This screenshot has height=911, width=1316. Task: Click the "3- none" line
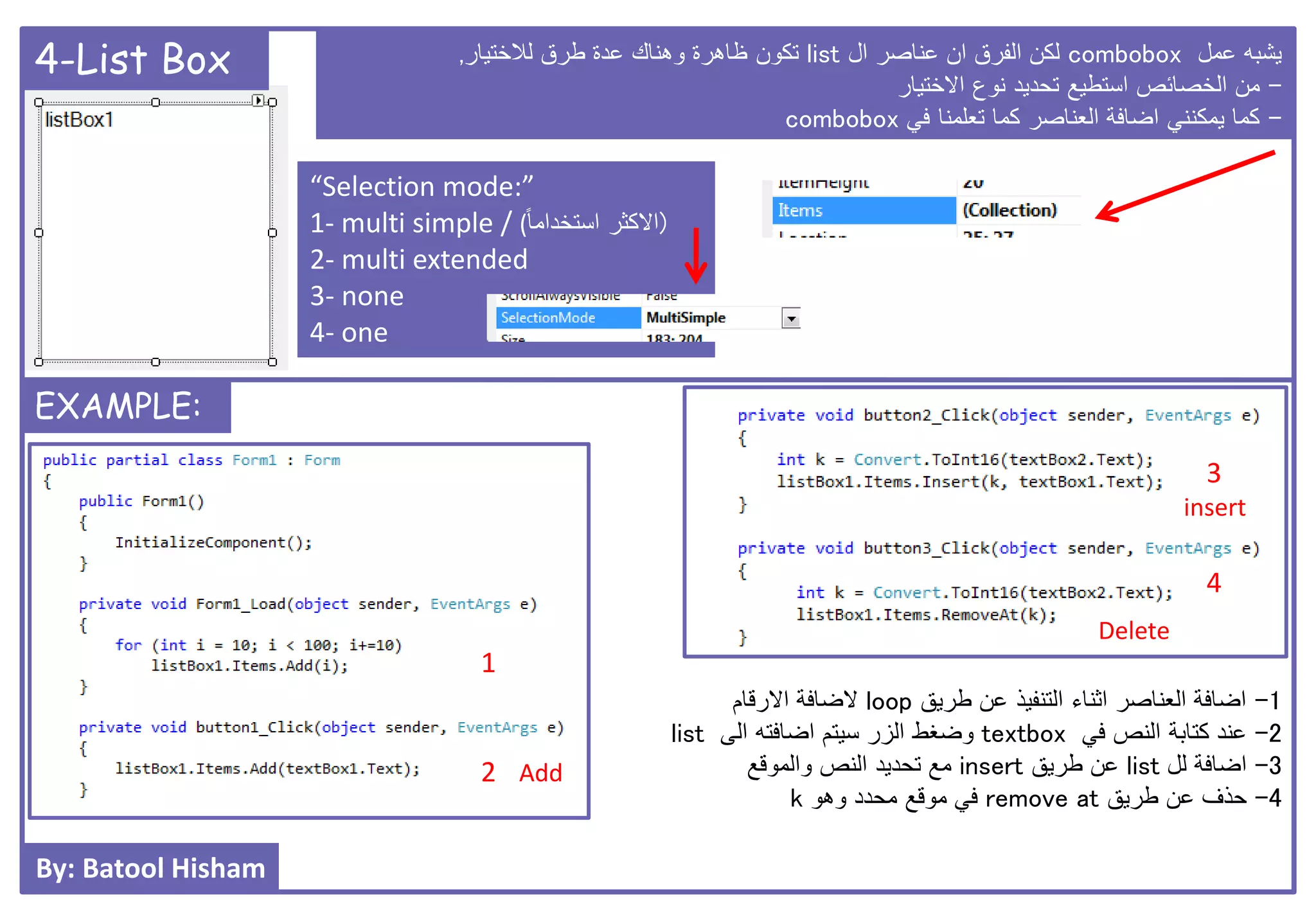tap(357, 296)
